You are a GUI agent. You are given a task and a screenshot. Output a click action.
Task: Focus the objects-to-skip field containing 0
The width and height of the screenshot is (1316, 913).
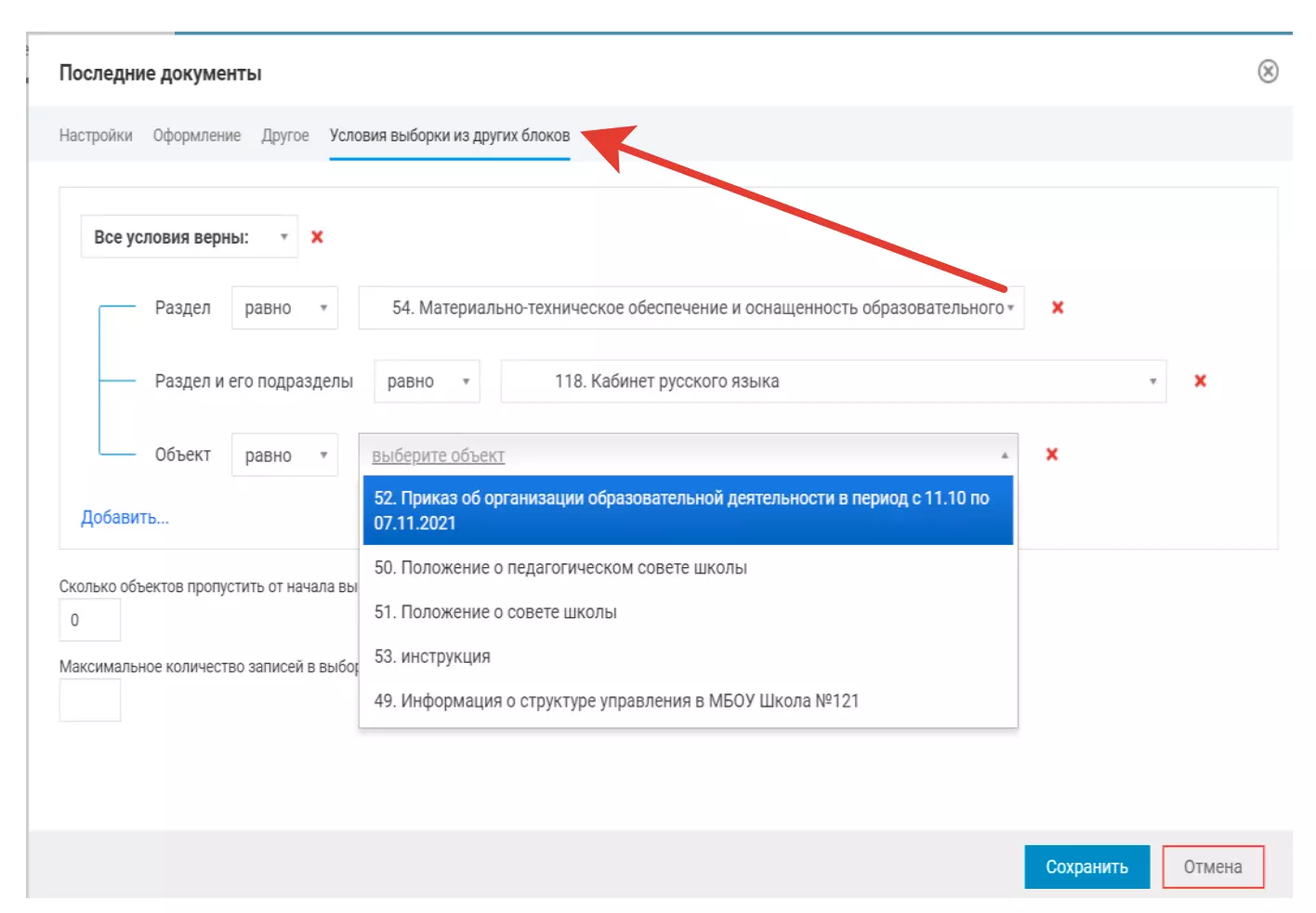pos(90,620)
